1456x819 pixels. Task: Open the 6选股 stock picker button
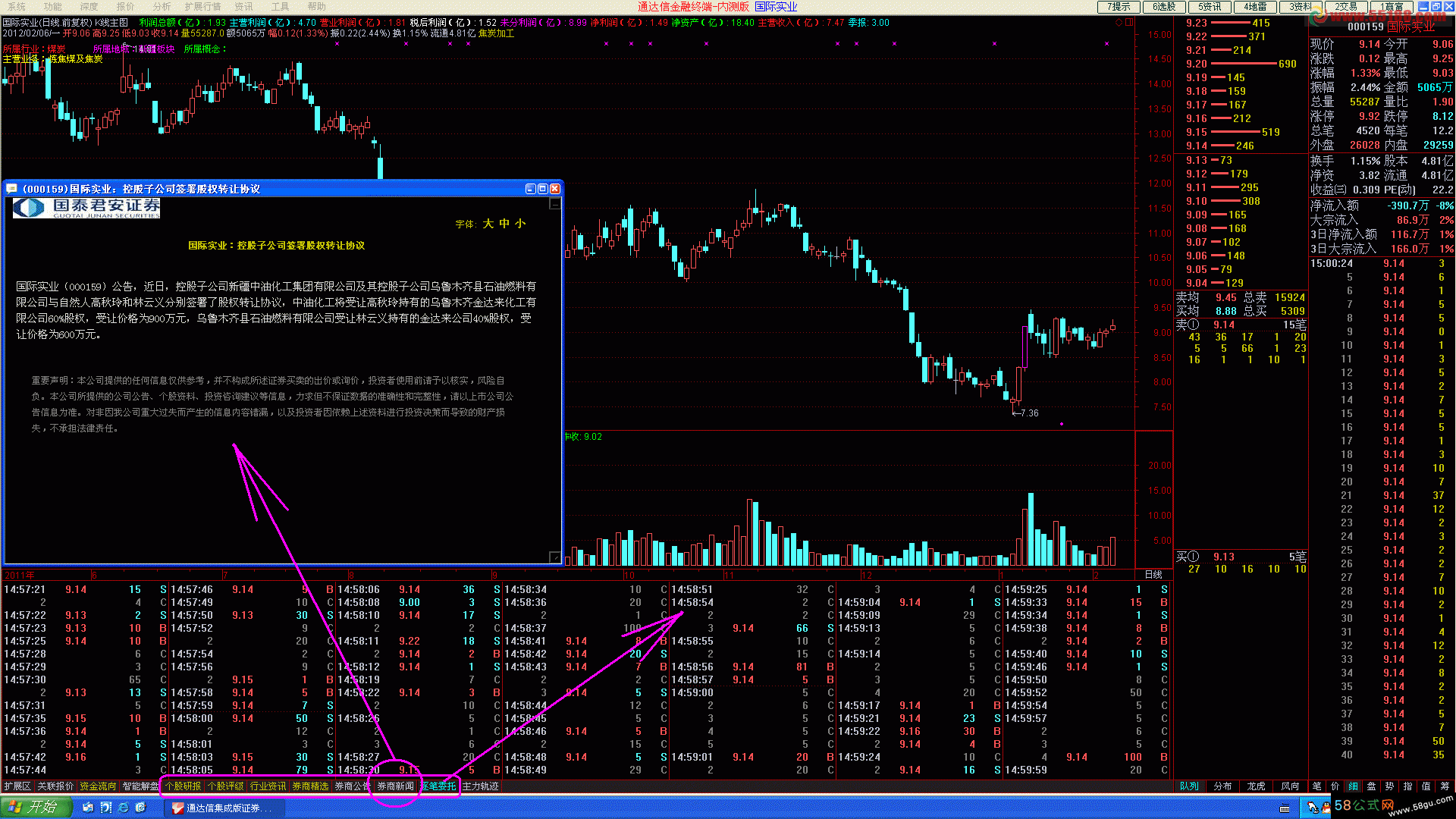[x=1164, y=7]
